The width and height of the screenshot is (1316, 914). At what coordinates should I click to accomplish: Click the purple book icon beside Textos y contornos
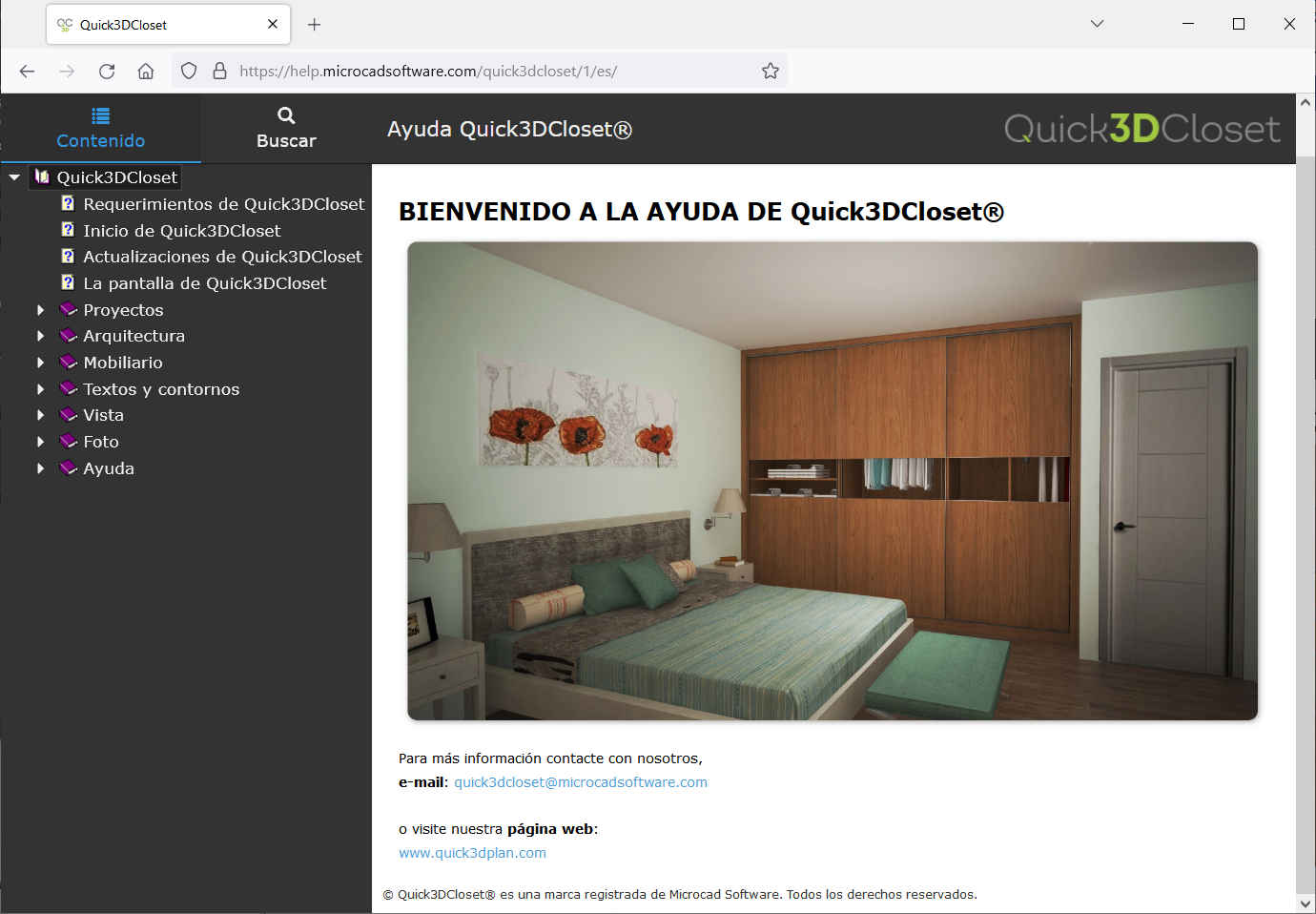pyautogui.click(x=69, y=388)
